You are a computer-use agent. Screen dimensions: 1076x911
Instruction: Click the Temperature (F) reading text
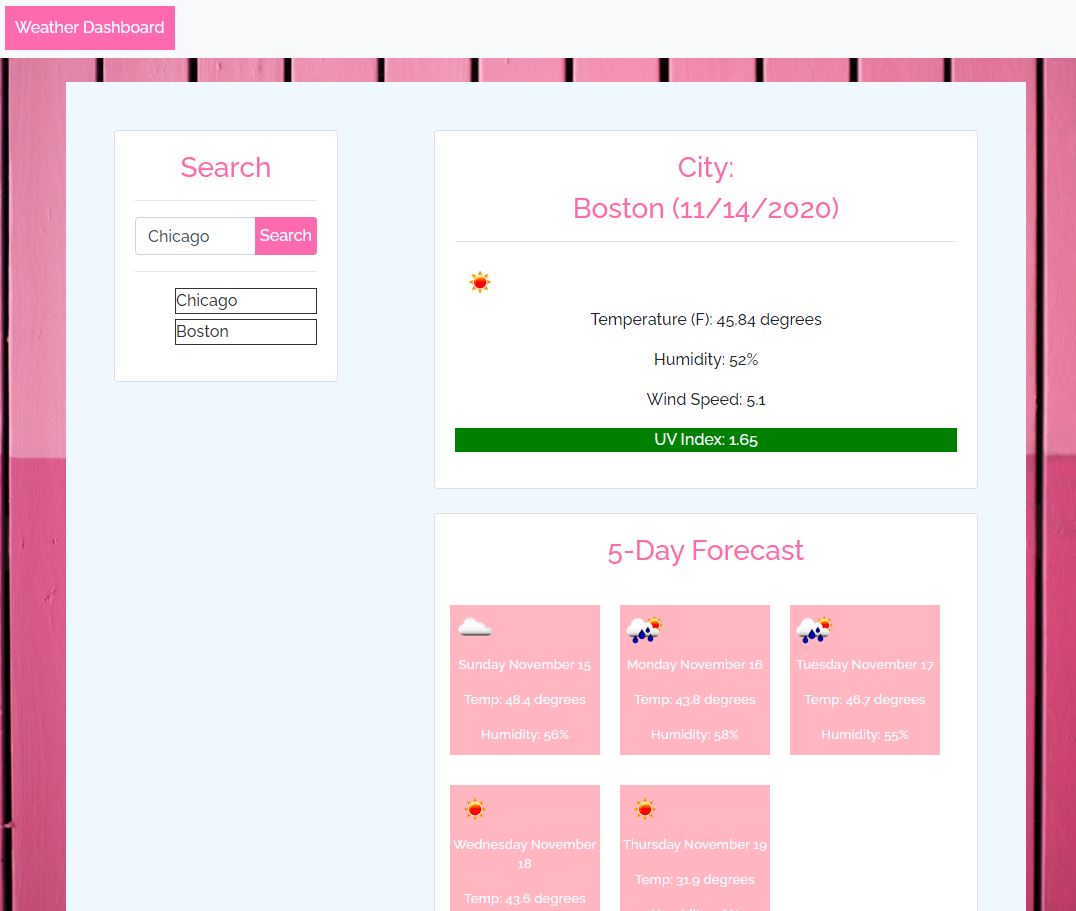coord(705,320)
